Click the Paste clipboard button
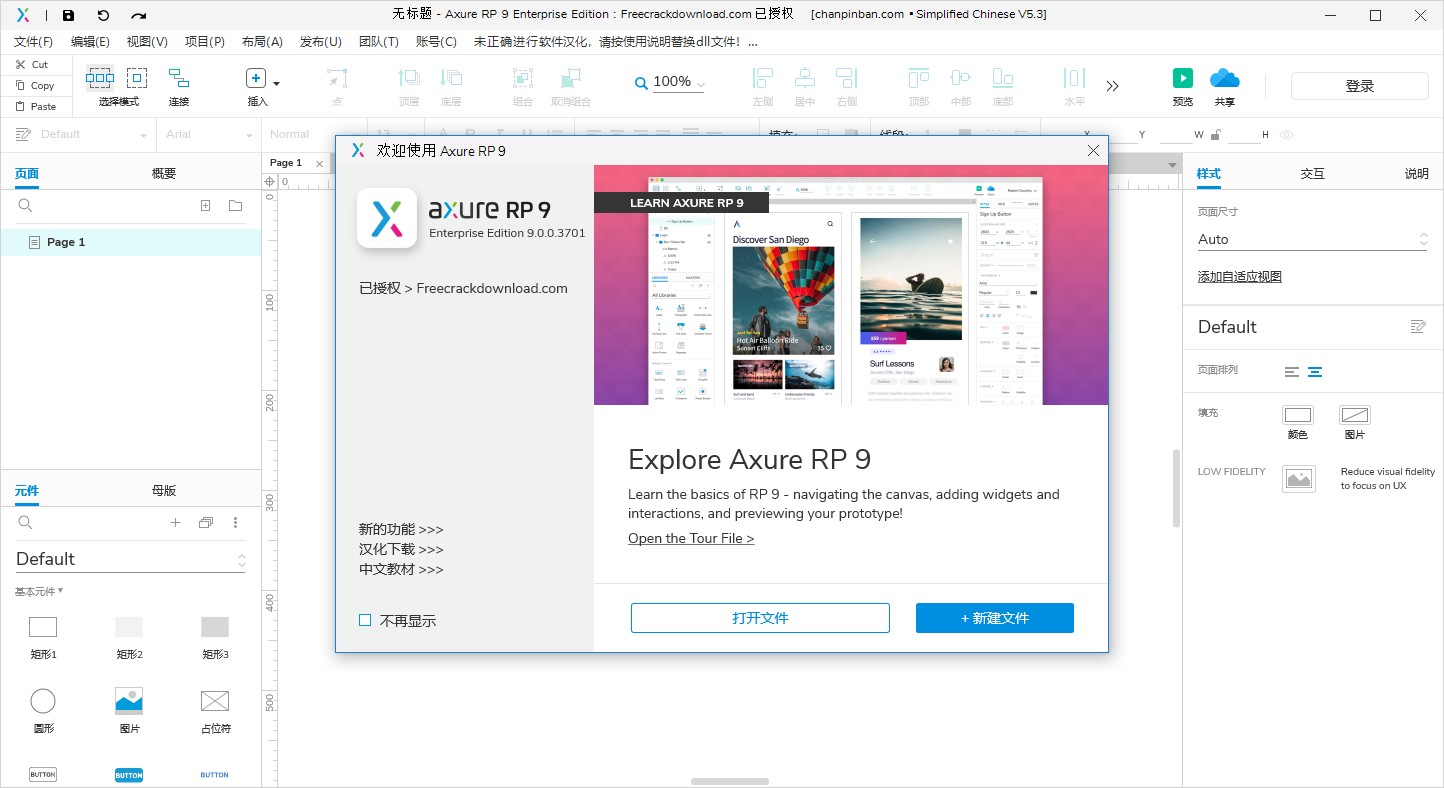The height and width of the screenshot is (788, 1444). click(x=35, y=106)
